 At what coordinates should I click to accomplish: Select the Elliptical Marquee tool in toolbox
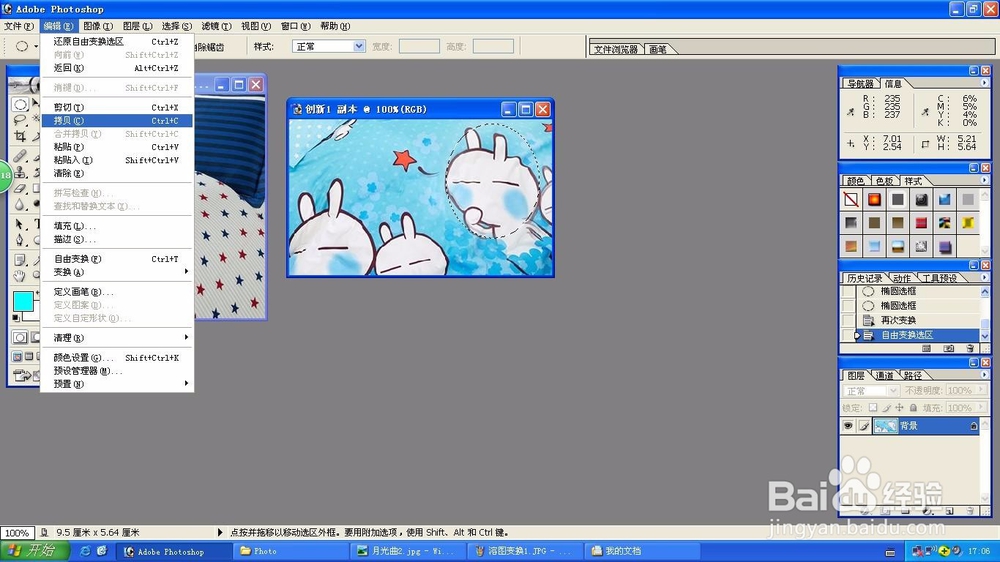(20, 104)
